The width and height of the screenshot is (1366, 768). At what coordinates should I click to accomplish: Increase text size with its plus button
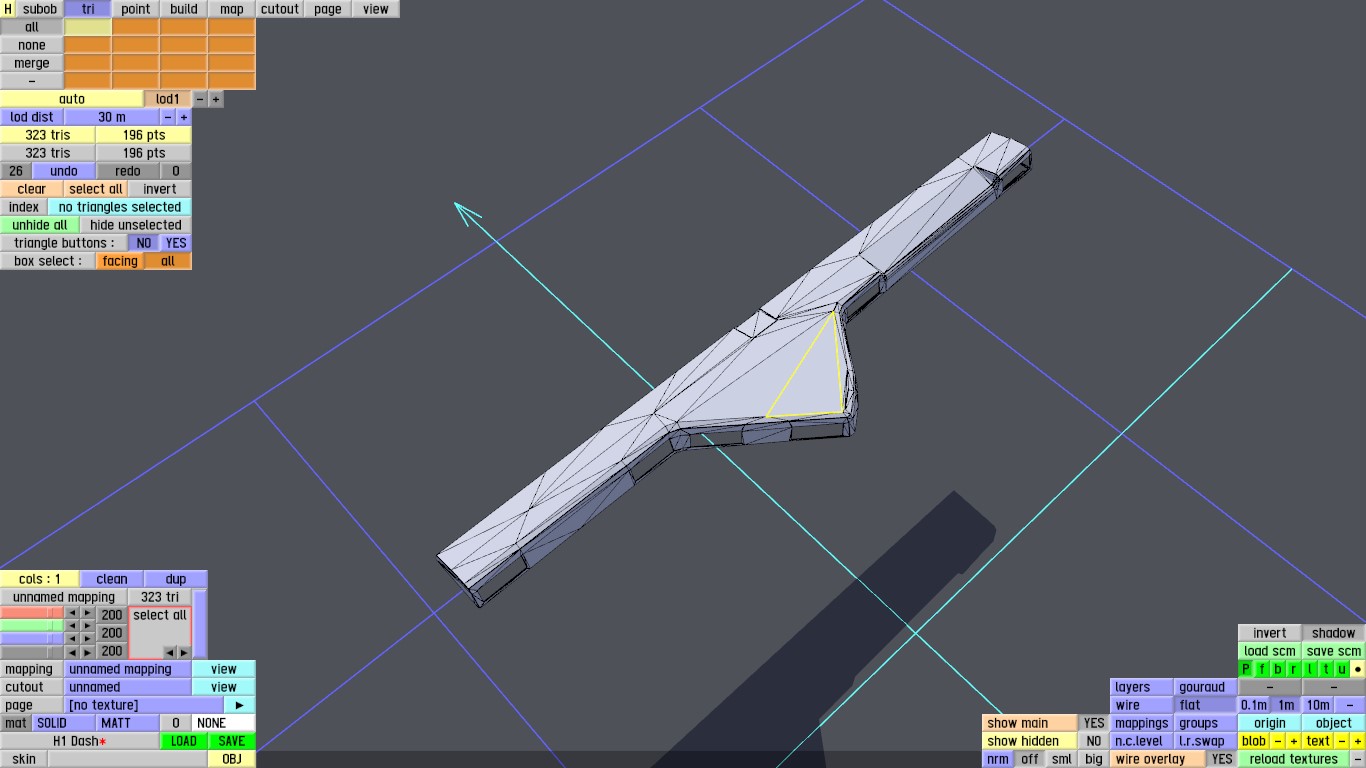1358,741
